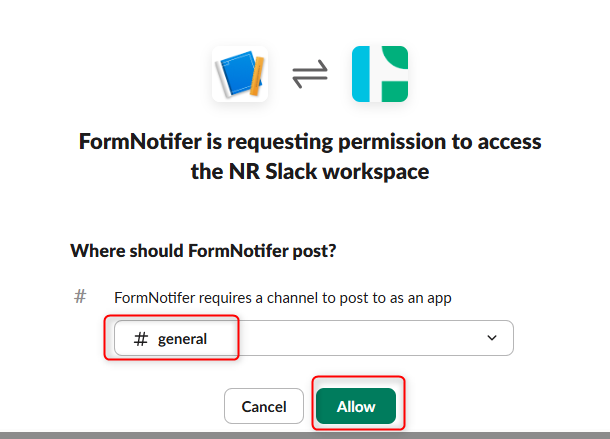This screenshot has height=439, width=610.
Task: Allow FormNotifer access to the workspace
Action: pos(356,406)
